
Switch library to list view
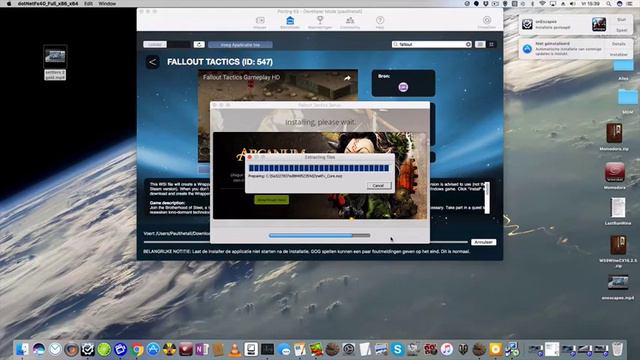pyautogui.click(x=480, y=44)
